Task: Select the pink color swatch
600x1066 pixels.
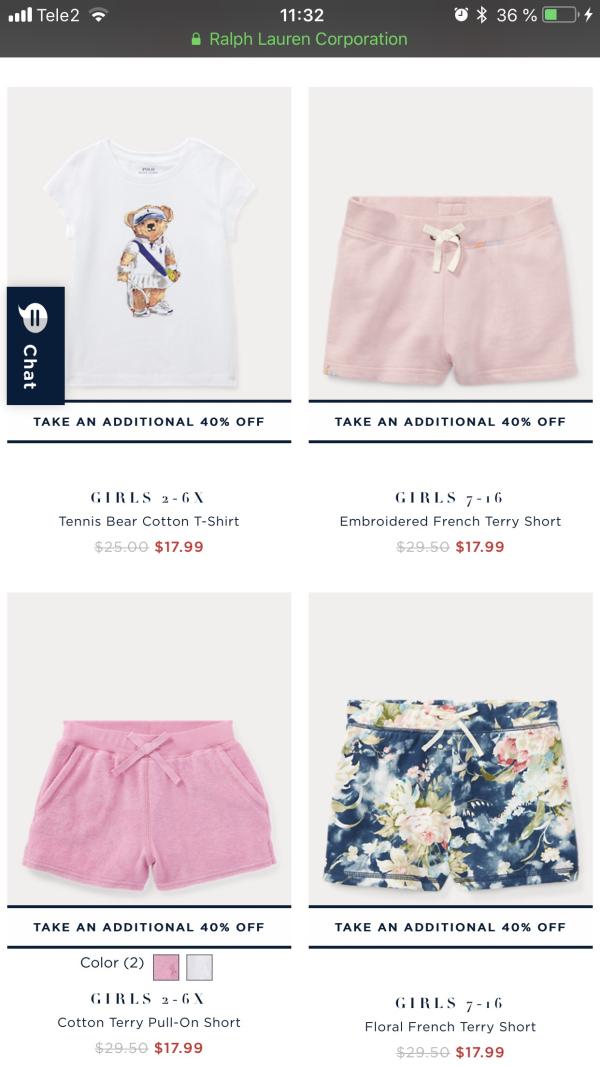Action: (166, 967)
